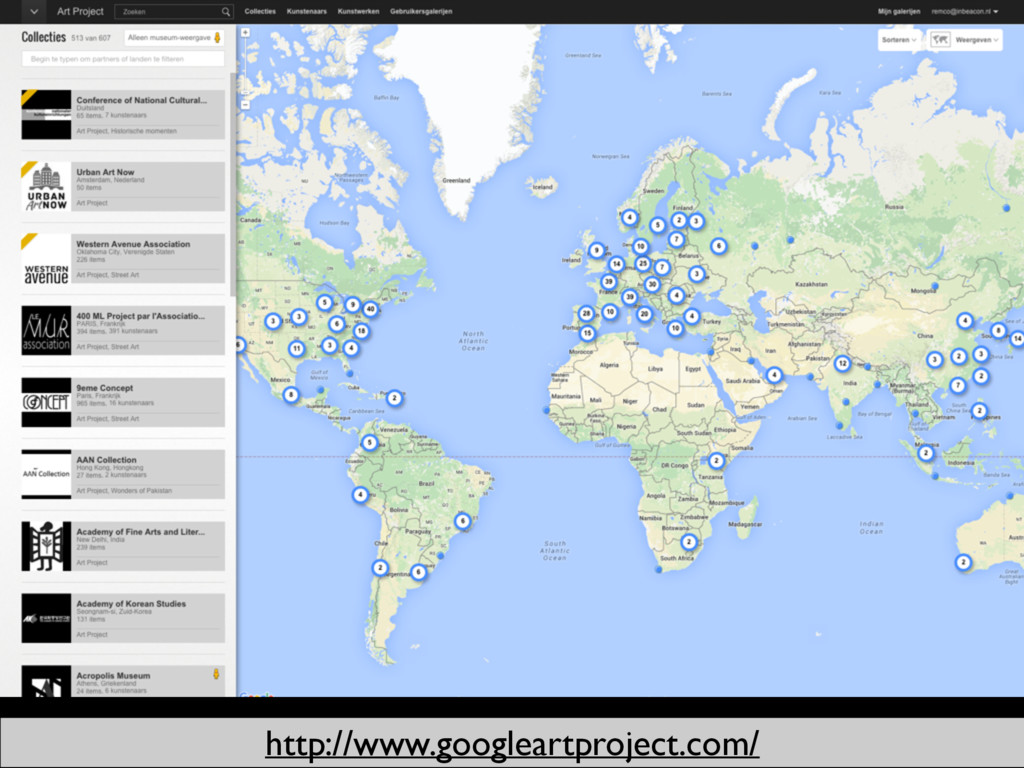Zoom out the map with minus button

coord(246,104)
